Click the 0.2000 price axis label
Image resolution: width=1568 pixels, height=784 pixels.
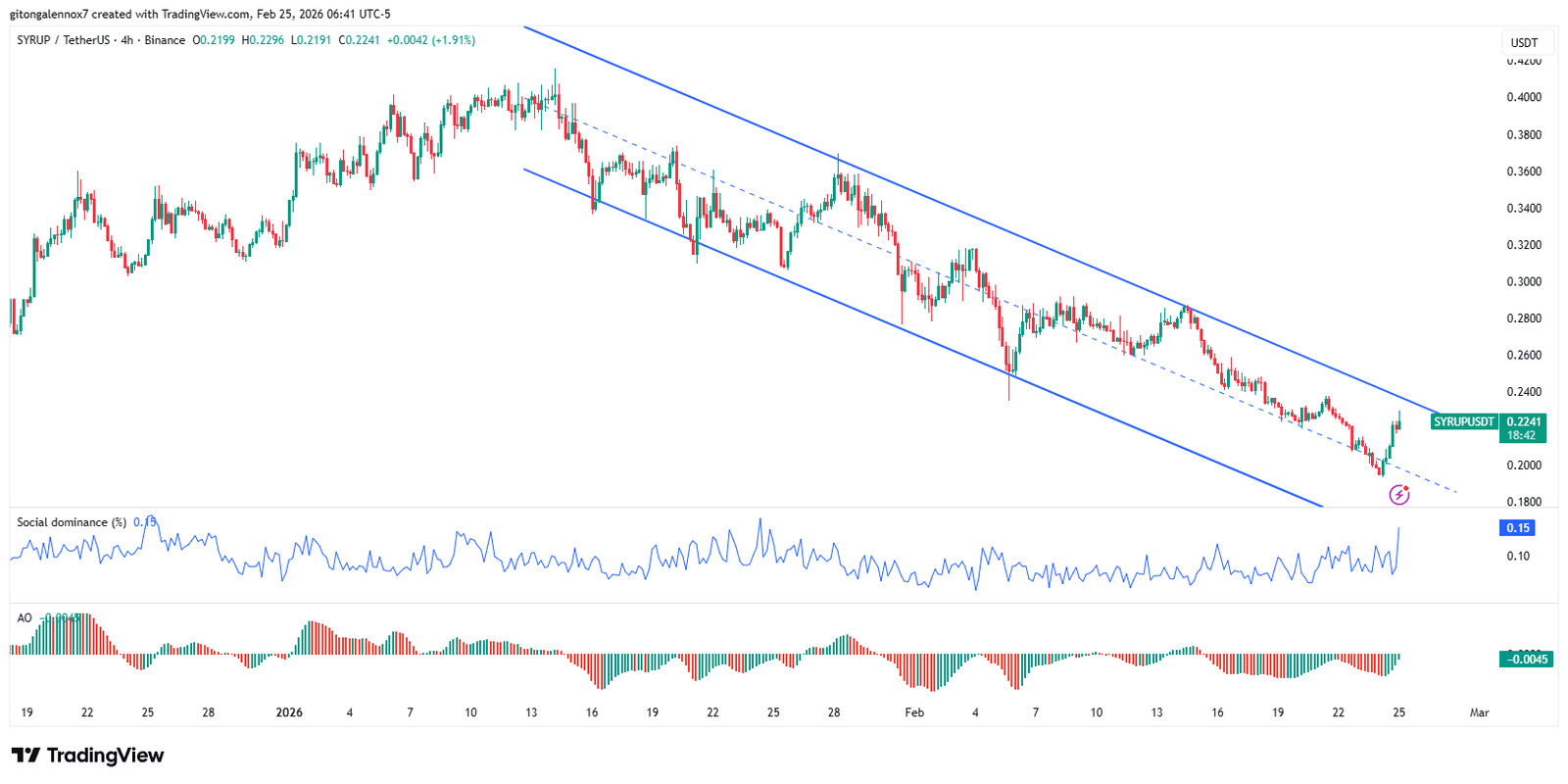(x=1523, y=465)
